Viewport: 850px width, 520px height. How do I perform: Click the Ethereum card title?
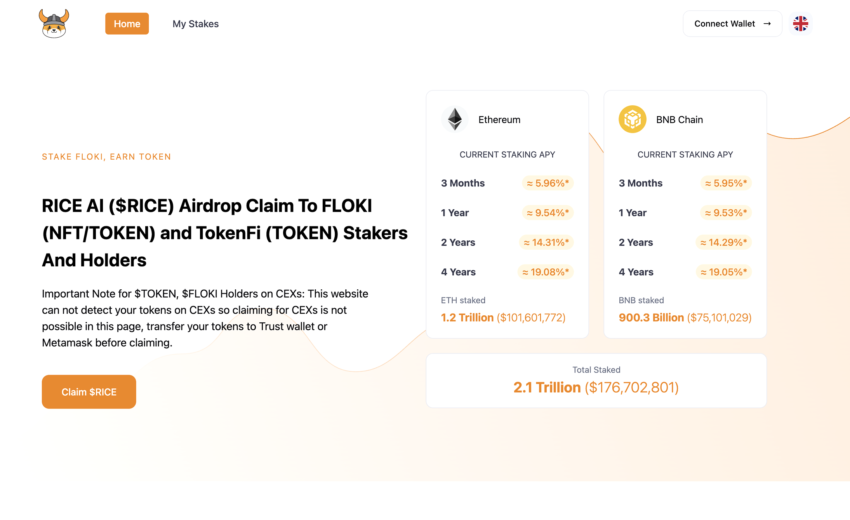pos(499,120)
